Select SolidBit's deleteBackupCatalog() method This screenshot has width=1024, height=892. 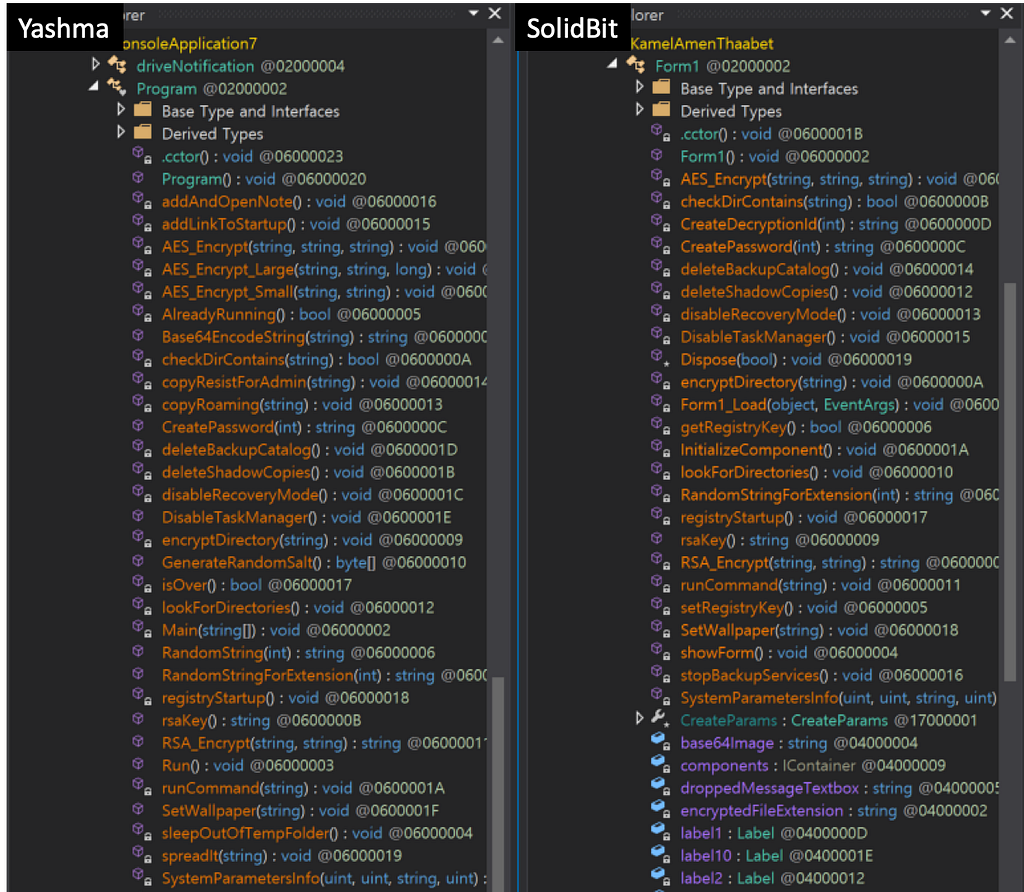[x=827, y=269]
